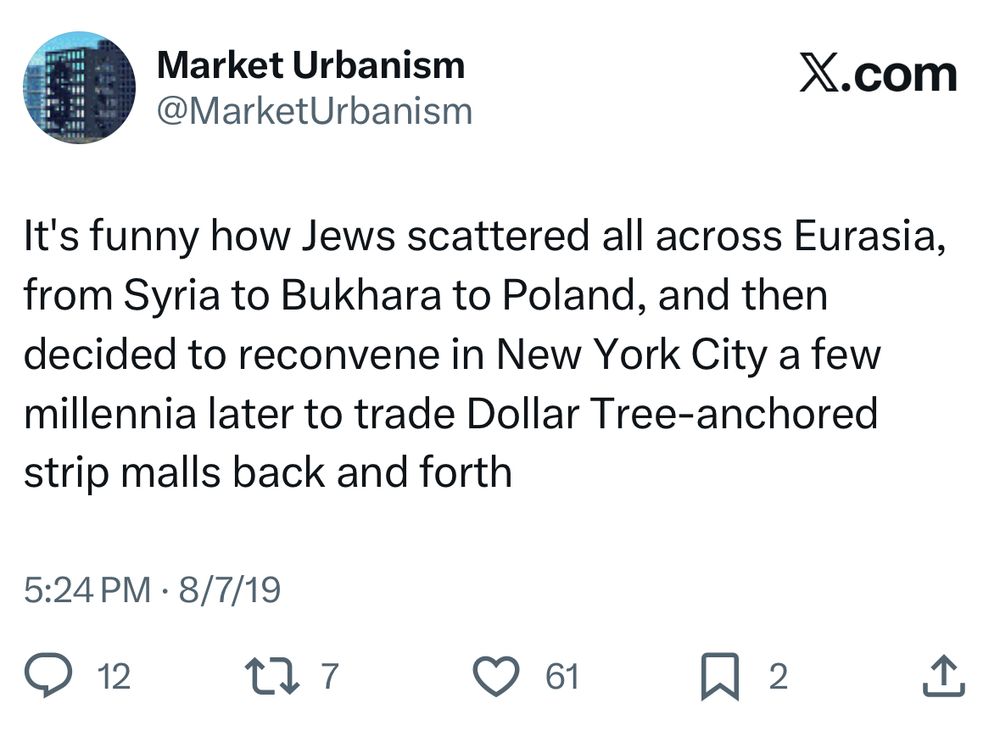Click the 8/7/19 date text
Viewport: 1000px width, 737px height.
(x=229, y=590)
